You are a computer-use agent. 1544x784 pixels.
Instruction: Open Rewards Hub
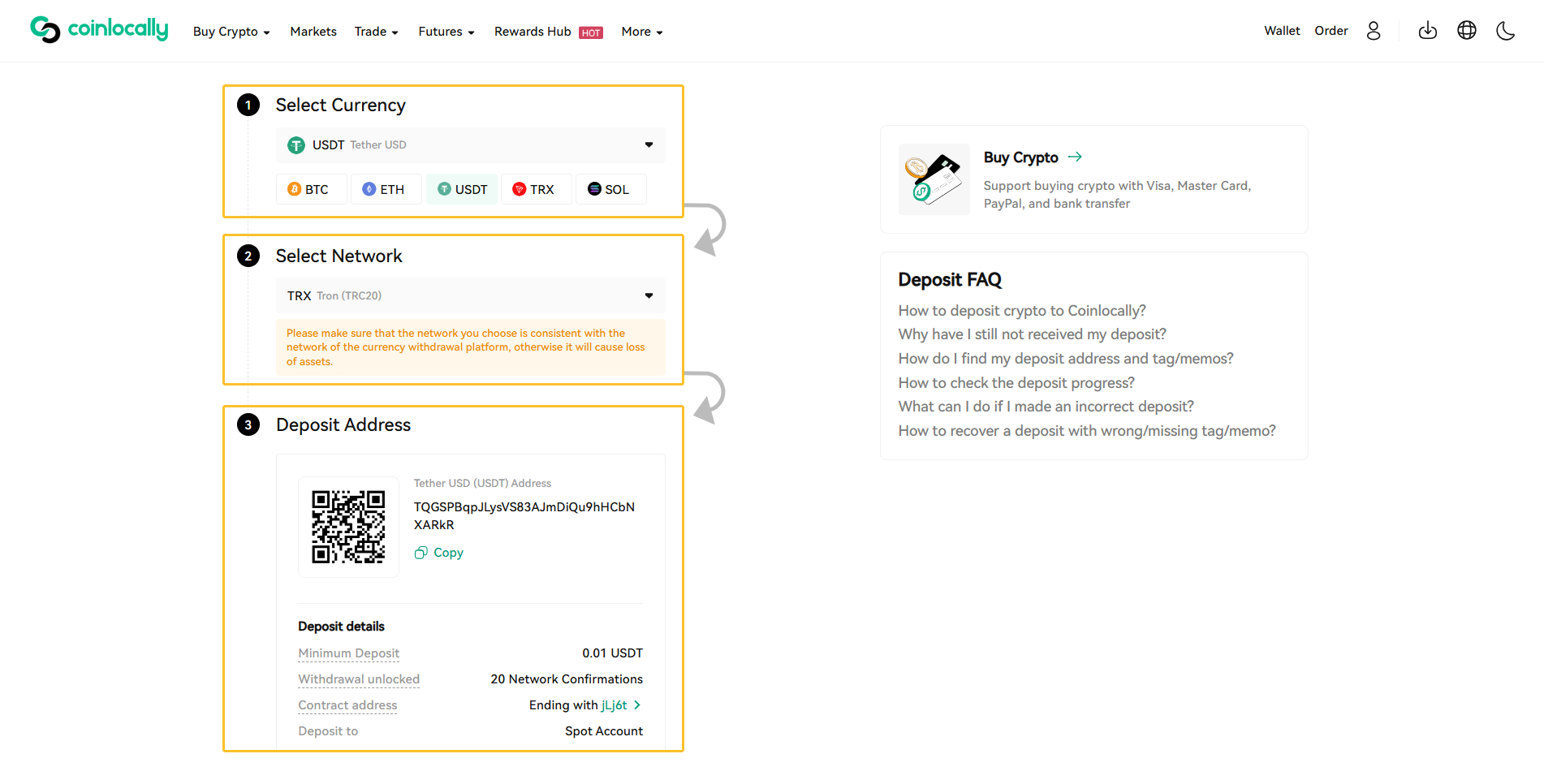[533, 32]
